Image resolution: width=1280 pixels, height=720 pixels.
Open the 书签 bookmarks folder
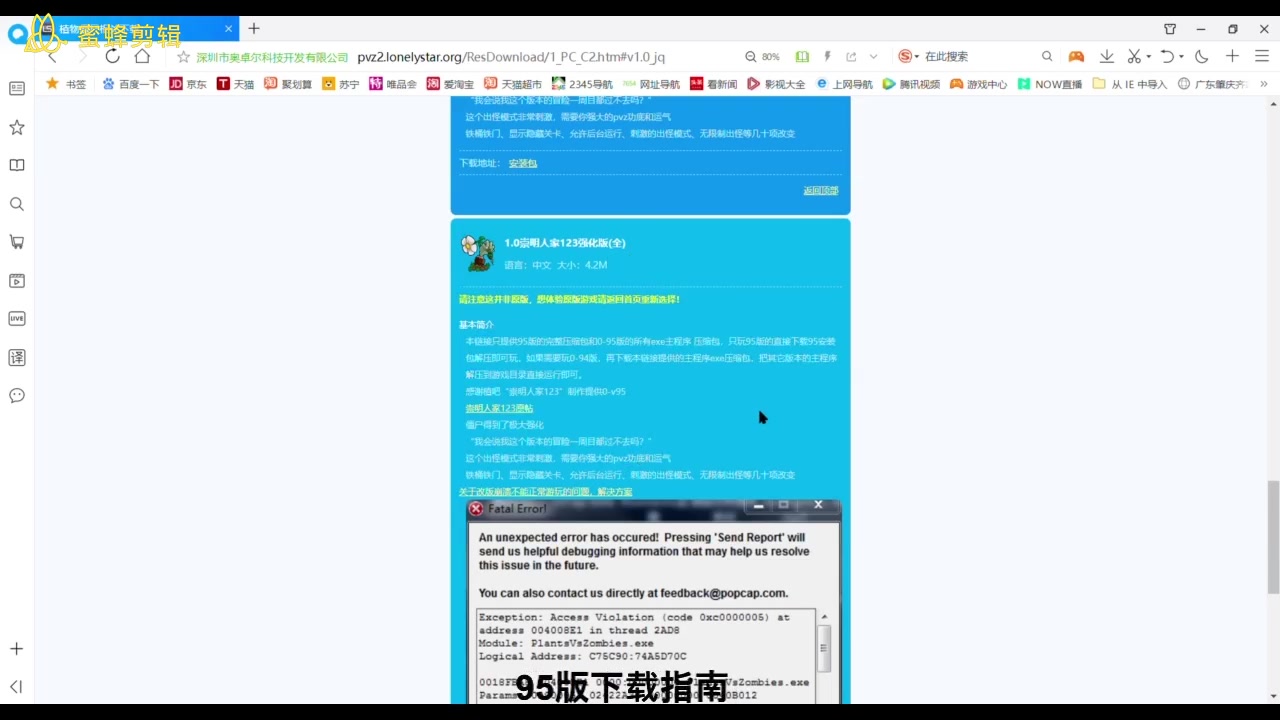tap(66, 84)
